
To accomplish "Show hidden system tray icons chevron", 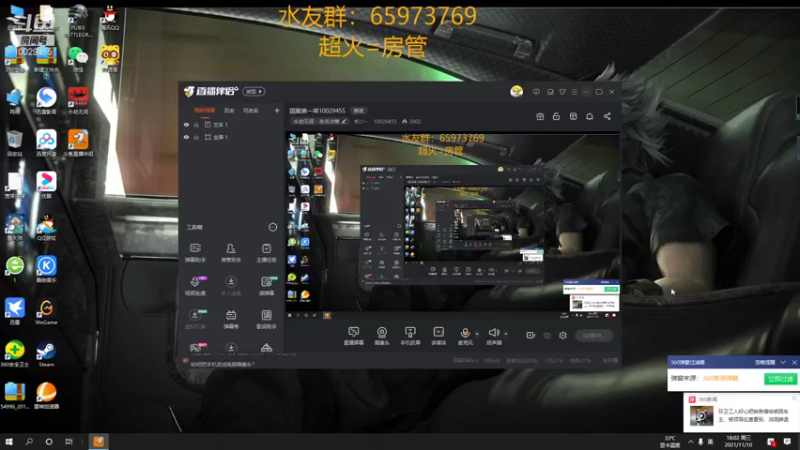I will coord(690,441).
